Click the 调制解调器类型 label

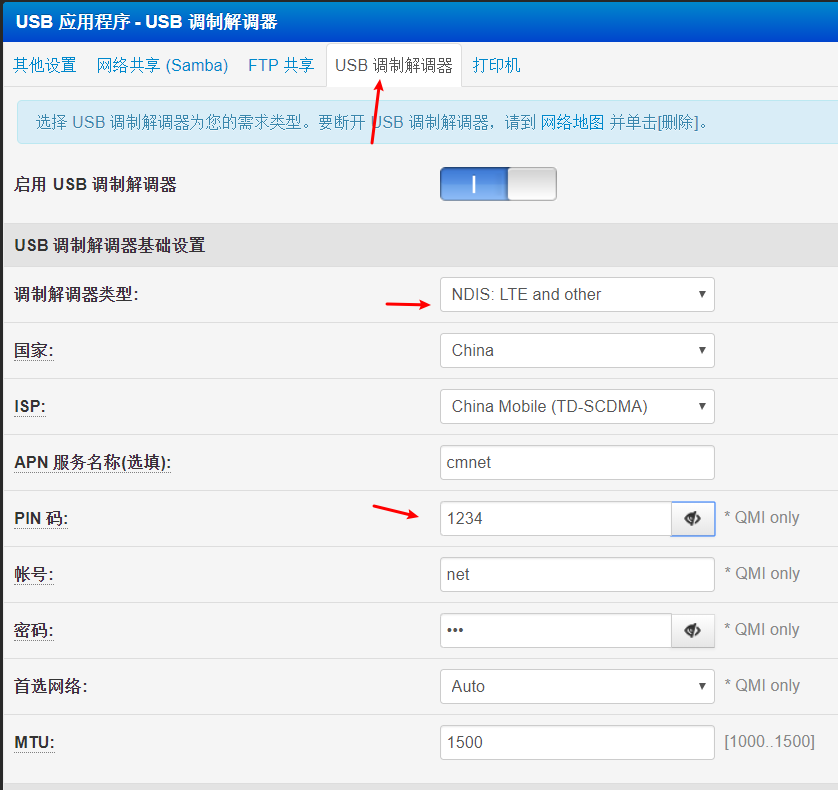(x=76, y=294)
